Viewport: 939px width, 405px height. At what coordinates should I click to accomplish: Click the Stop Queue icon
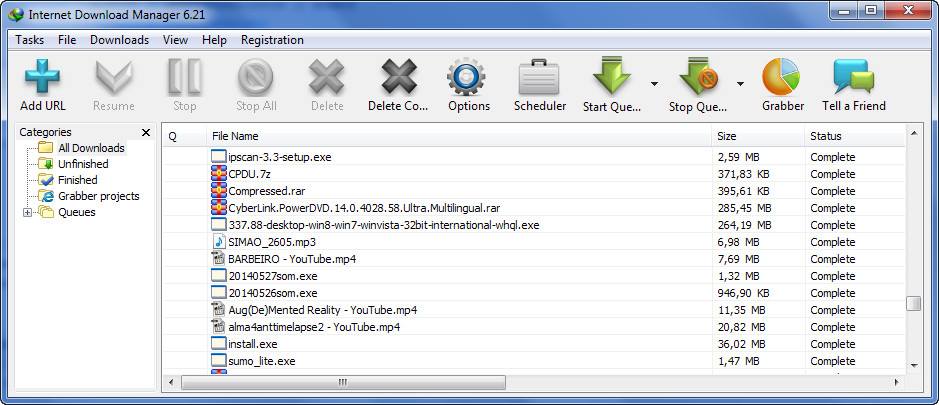pos(699,75)
